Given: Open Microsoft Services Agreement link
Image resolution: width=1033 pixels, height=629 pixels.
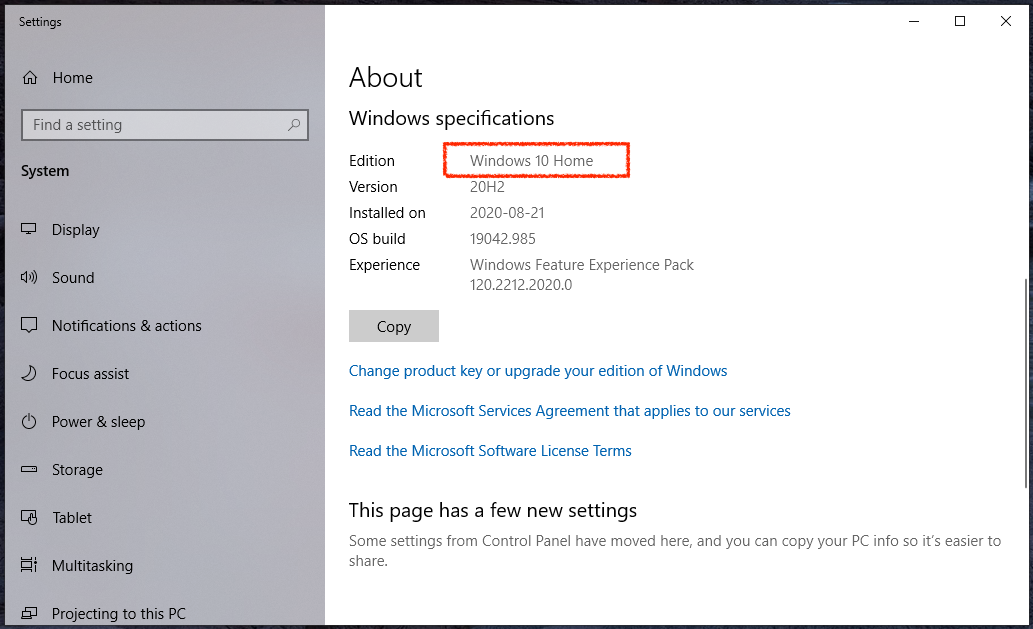Looking at the screenshot, I should (569, 411).
